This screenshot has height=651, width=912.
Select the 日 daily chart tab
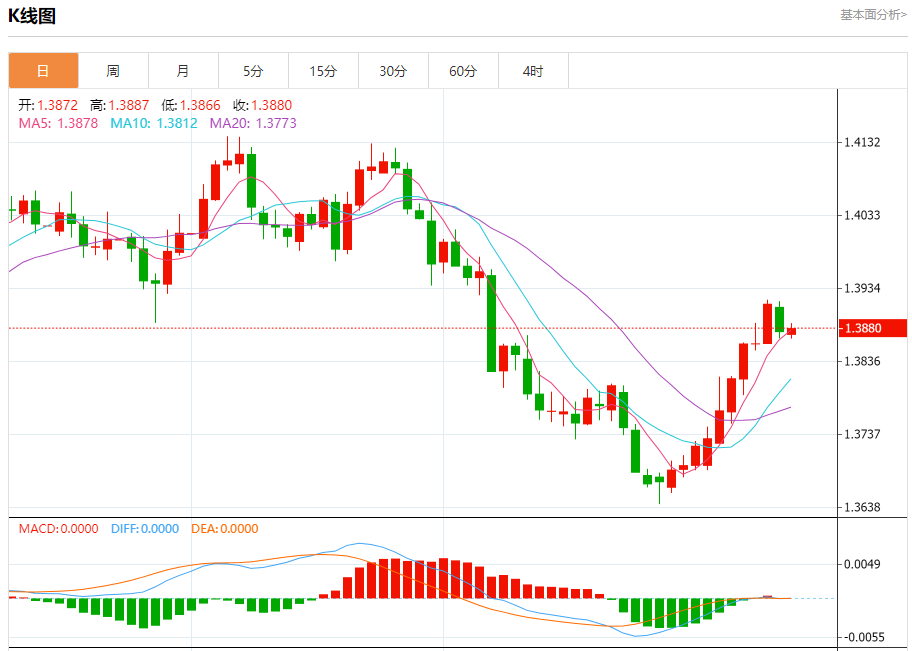[x=43, y=71]
